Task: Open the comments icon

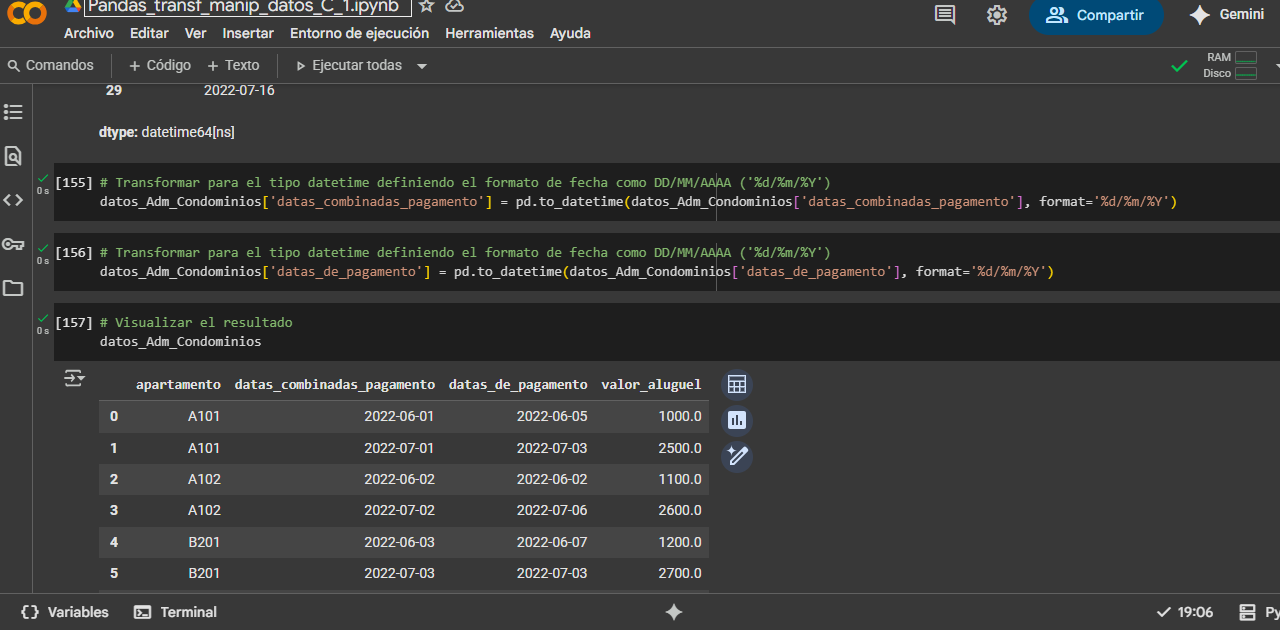Action: click(x=945, y=15)
